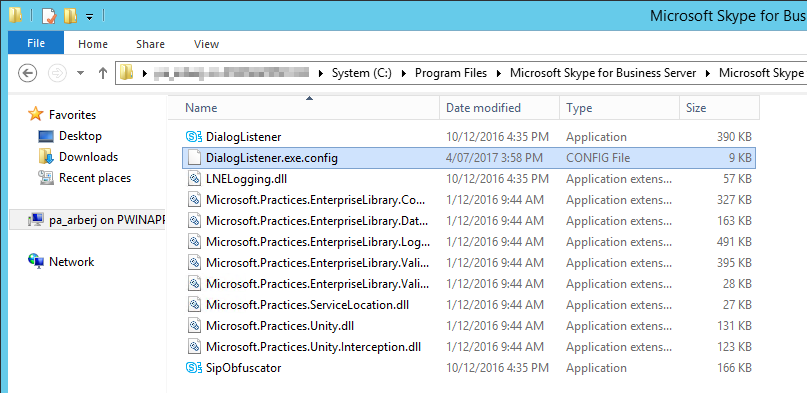The width and height of the screenshot is (807, 393).
Task: Select the SipObfuscator file name
Action: tap(243, 368)
